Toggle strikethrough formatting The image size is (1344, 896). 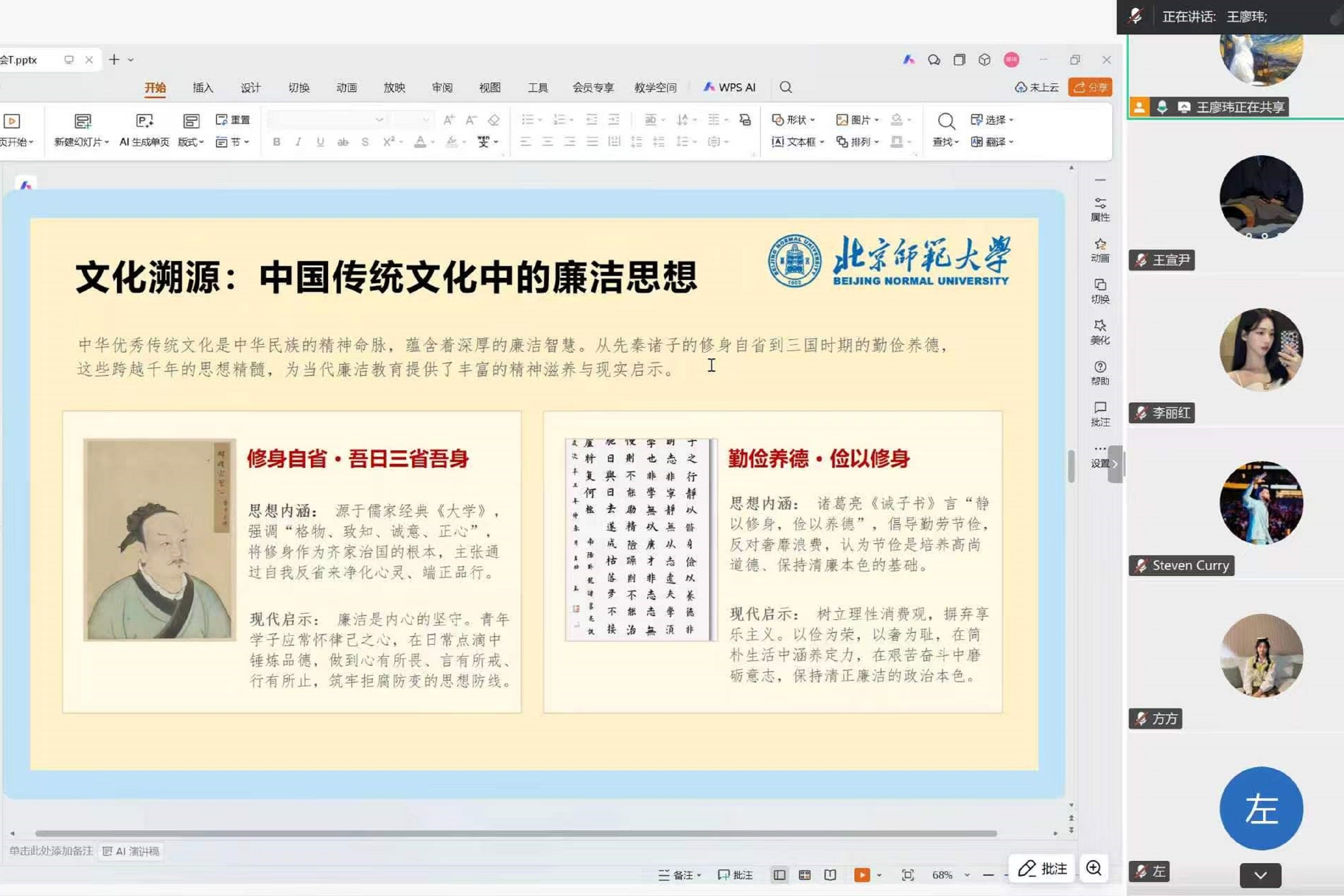coord(343,142)
